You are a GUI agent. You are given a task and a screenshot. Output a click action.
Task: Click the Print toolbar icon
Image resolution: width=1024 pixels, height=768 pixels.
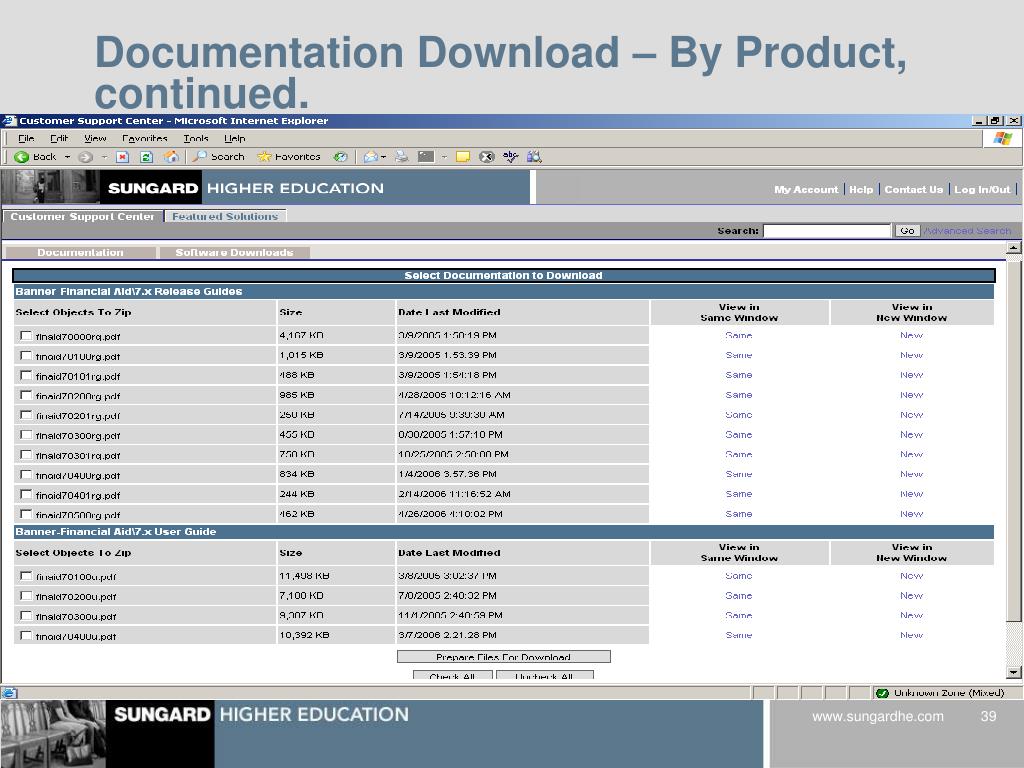click(x=401, y=157)
